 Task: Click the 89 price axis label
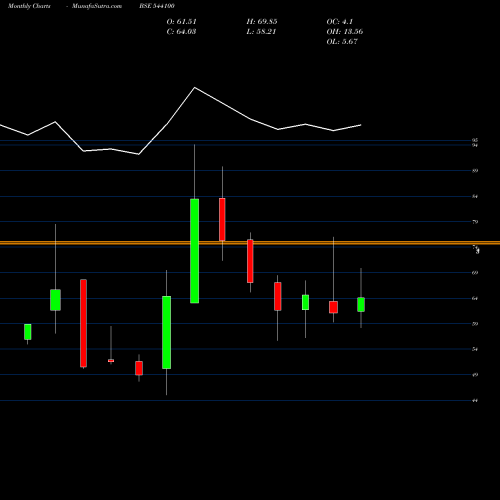[x=475, y=171]
